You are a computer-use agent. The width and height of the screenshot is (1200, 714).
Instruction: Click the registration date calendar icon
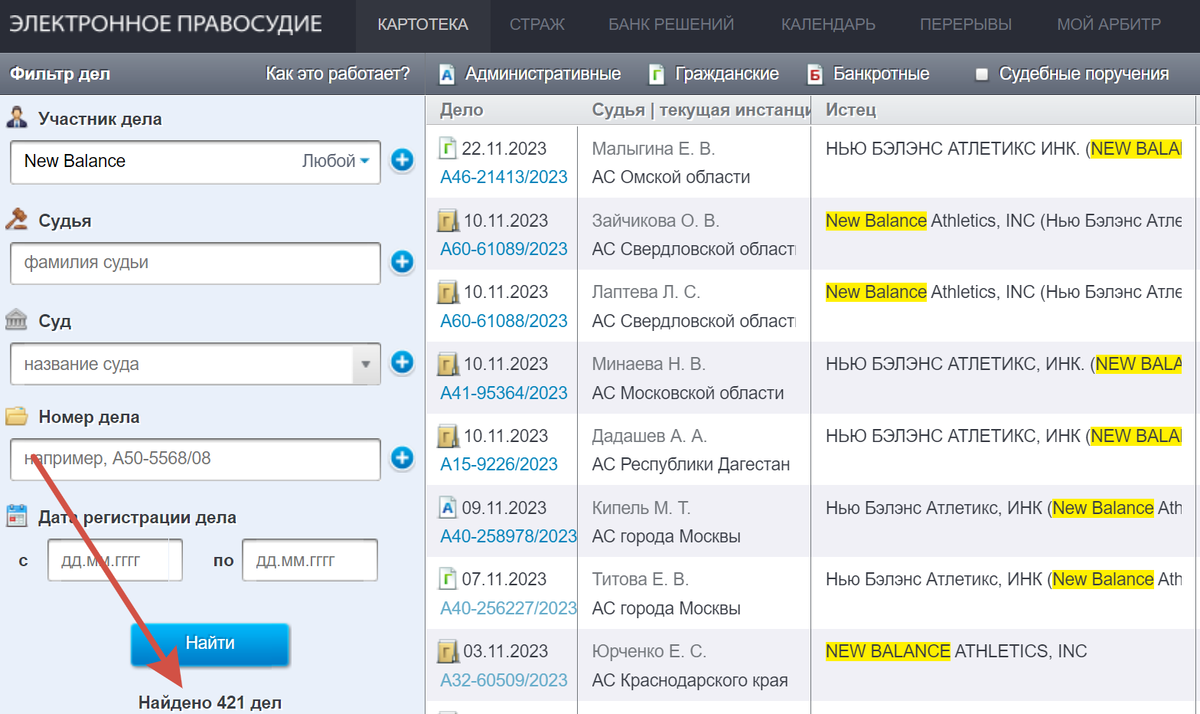pyautogui.click(x=16, y=517)
